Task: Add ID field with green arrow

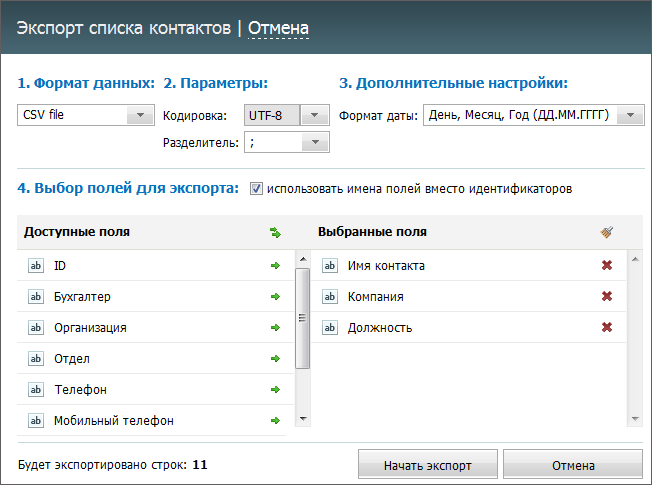Action: [x=275, y=265]
